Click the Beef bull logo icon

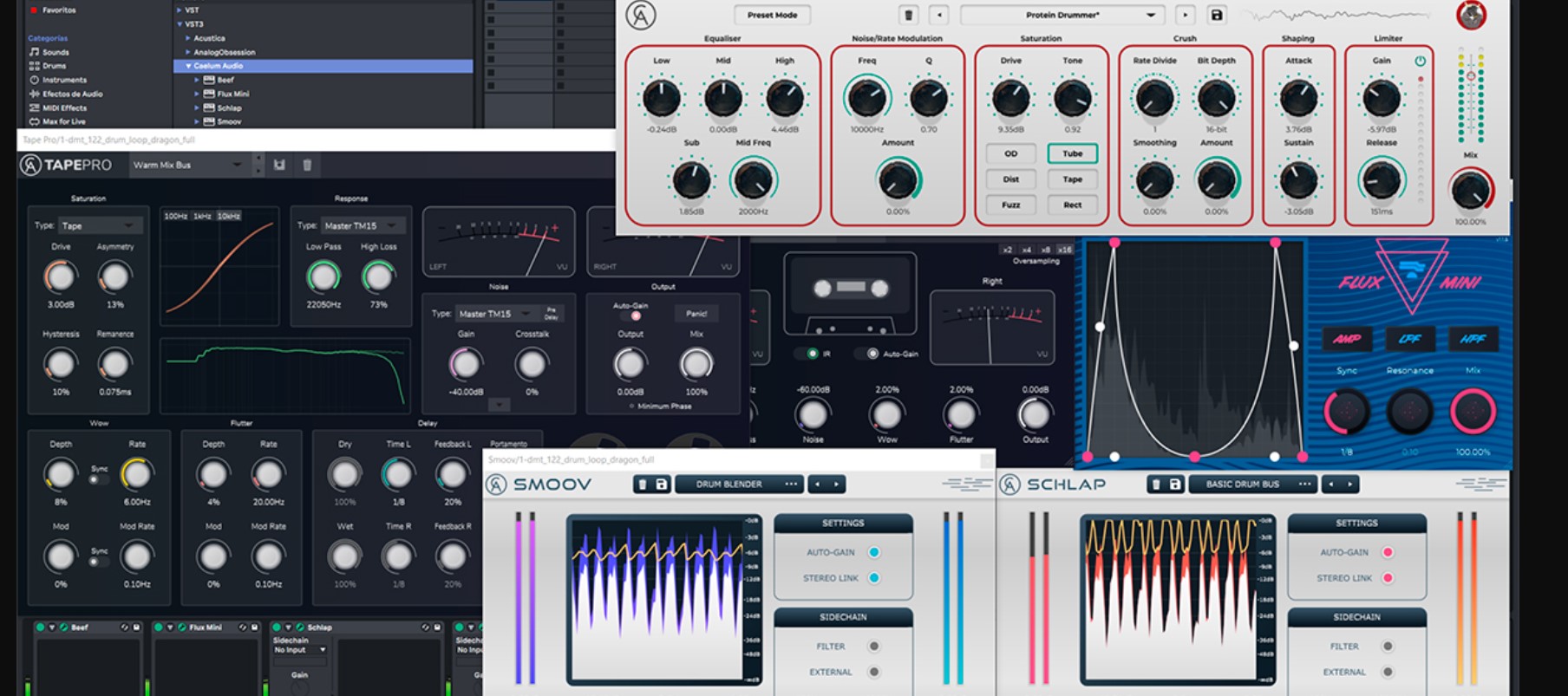[x=1471, y=15]
